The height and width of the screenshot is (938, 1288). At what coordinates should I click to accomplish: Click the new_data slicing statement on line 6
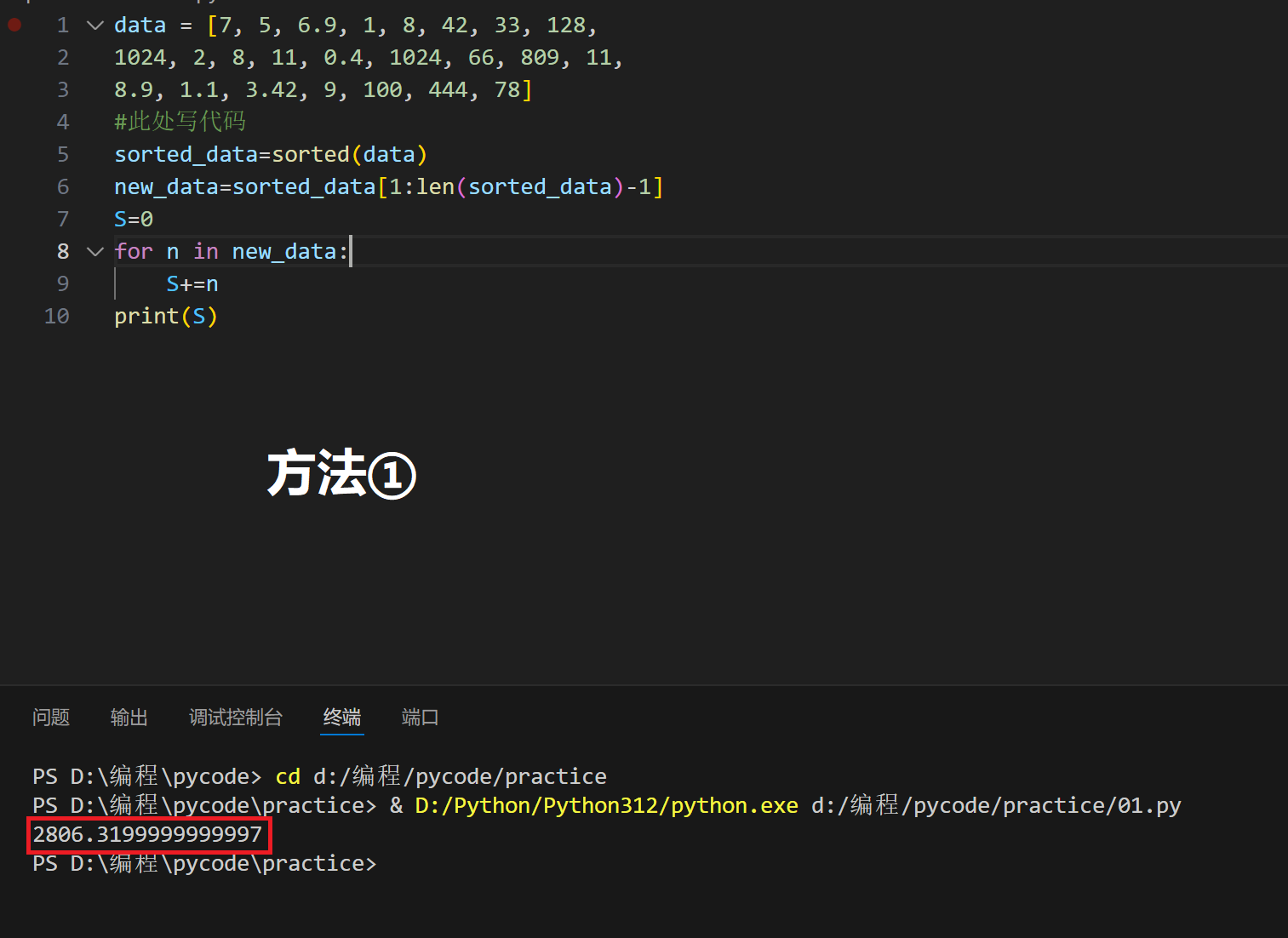coord(389,186)
